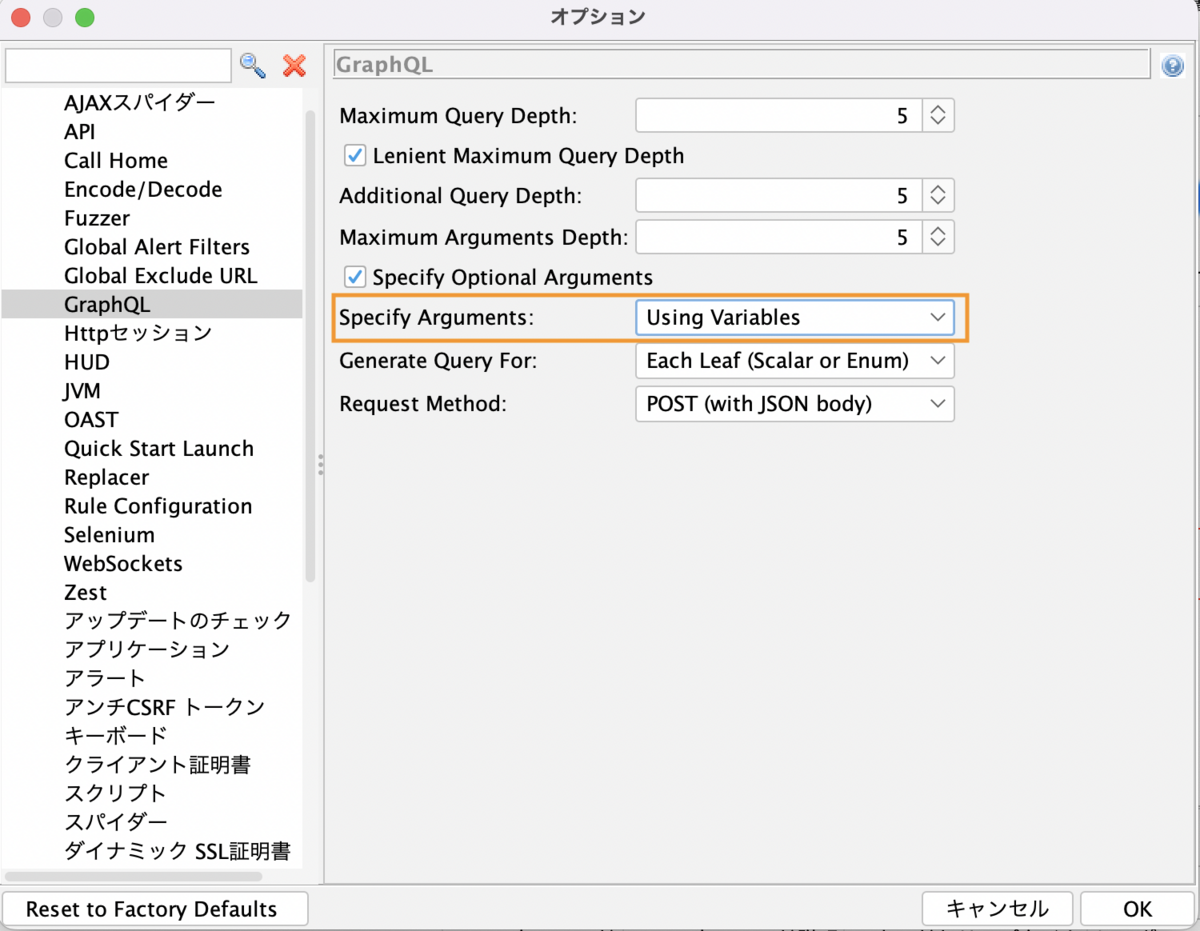Viewport: 1200px width, 931px height.
Task: Click the キャンセル button
Action: click(997, 909)
